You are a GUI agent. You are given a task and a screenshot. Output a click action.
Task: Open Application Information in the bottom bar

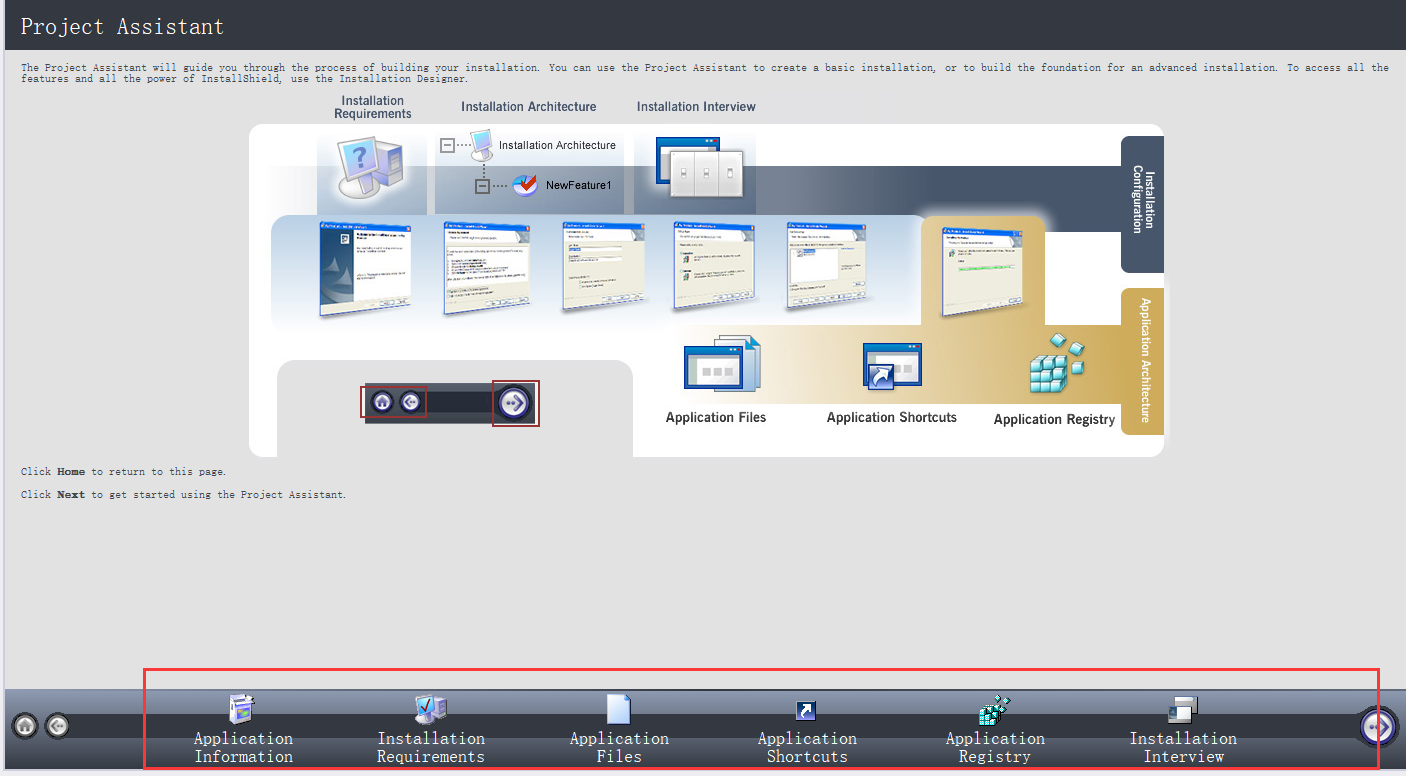[243, 730]
